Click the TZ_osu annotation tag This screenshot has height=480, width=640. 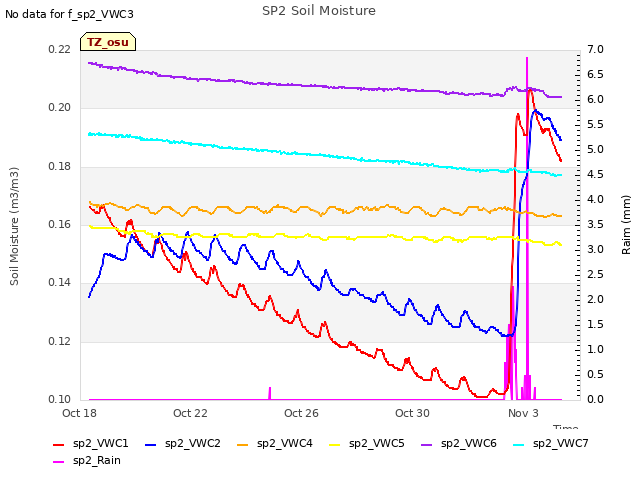click(x=108, y=42)
